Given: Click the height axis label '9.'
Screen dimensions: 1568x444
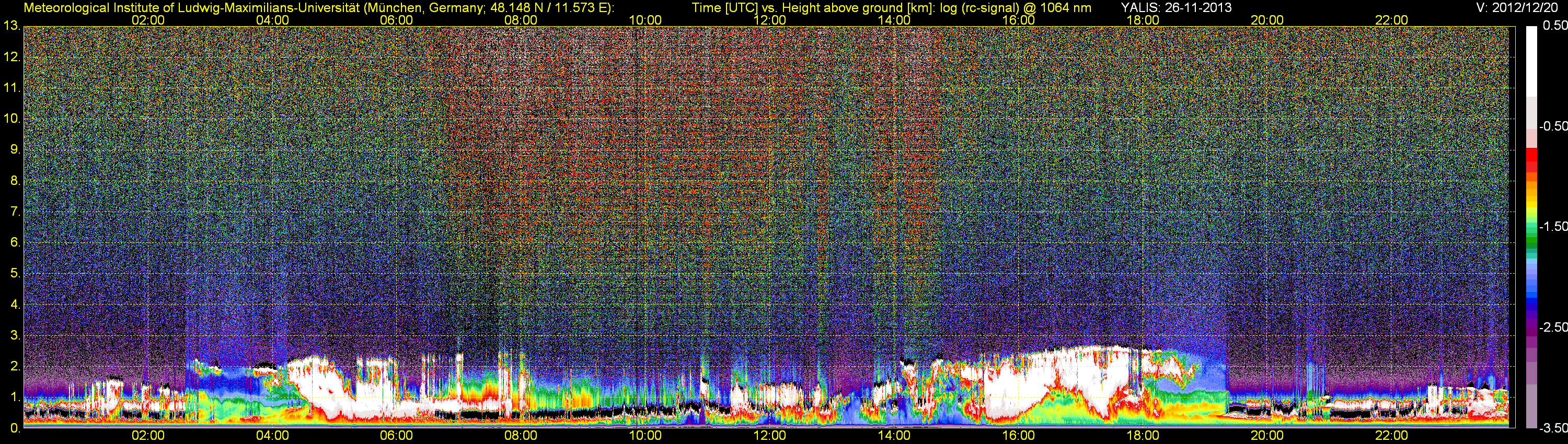Looking at the screenshot, I should pyautogui.click(x=15, y=149).
